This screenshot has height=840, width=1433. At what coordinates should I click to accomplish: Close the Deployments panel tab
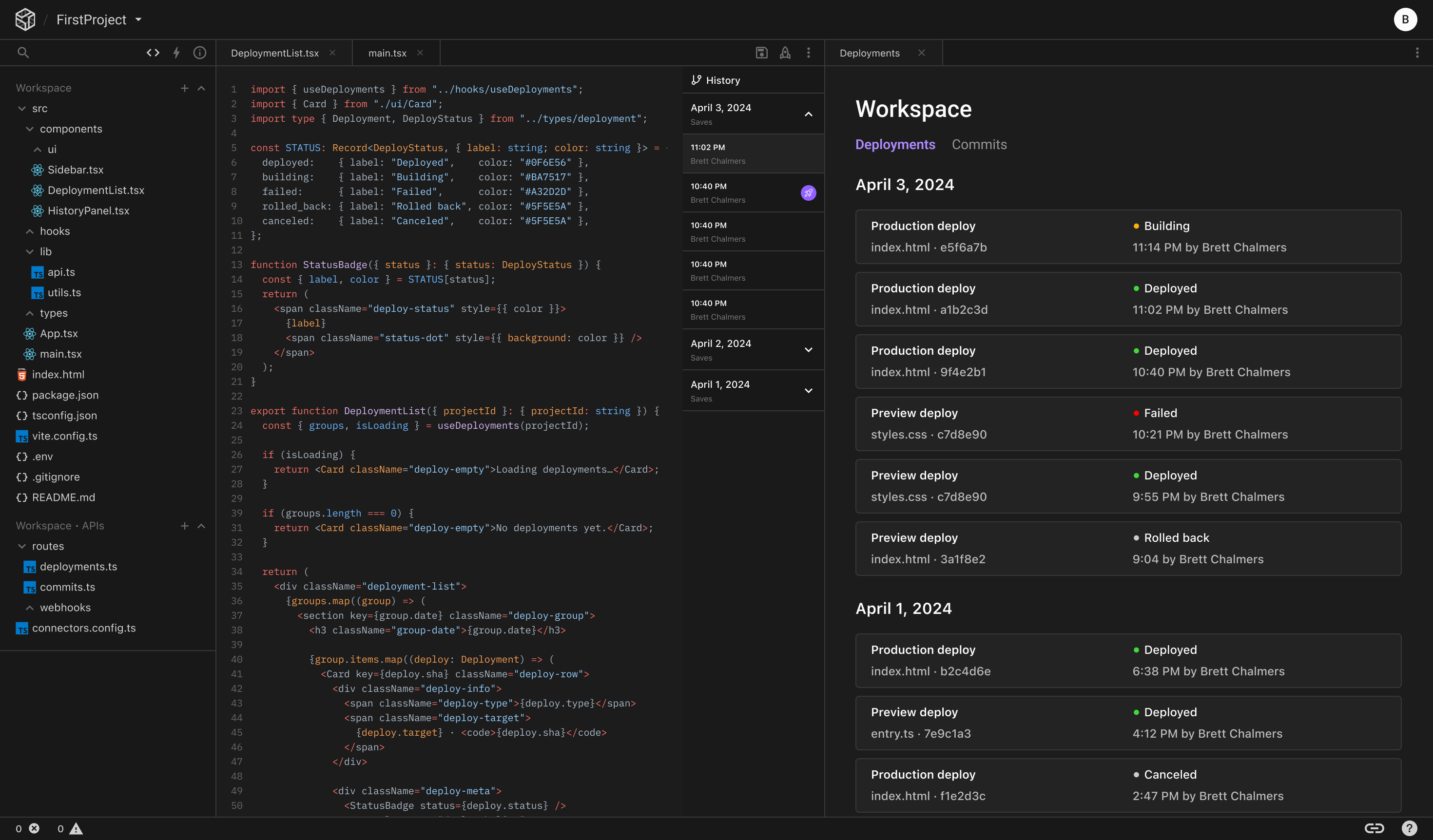coord(921,52)
